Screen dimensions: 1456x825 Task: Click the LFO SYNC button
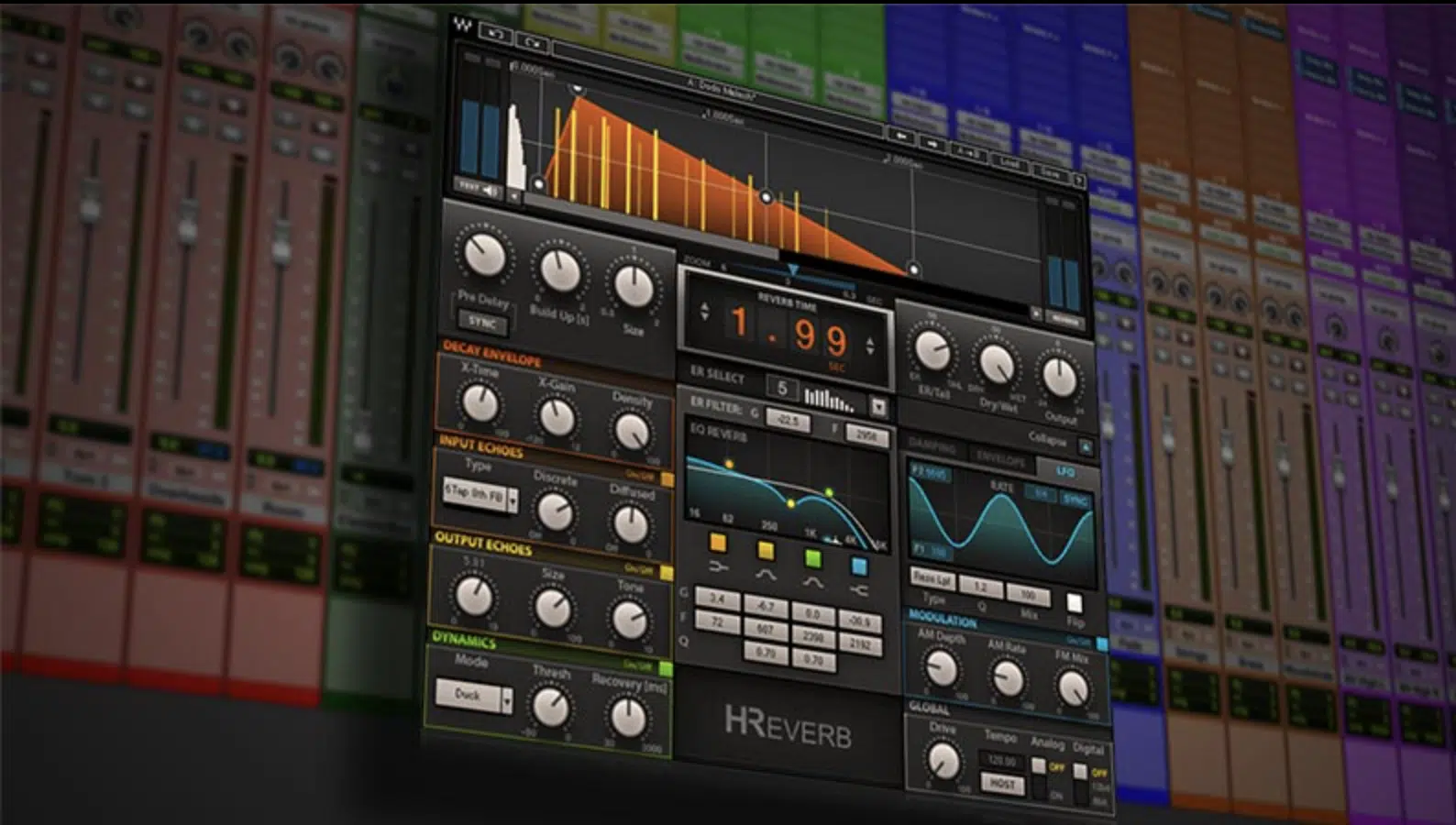tap(1075, 500)
